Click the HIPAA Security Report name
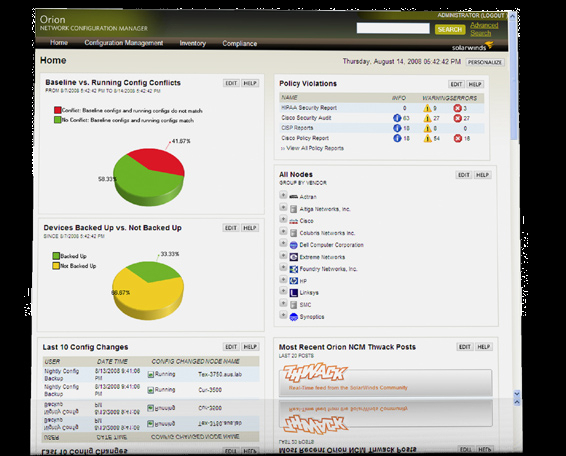Screen dimensions: 566x456 309,108
